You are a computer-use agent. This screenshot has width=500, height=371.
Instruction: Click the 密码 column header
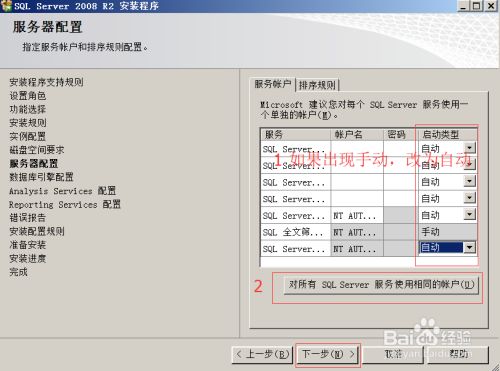401,134
